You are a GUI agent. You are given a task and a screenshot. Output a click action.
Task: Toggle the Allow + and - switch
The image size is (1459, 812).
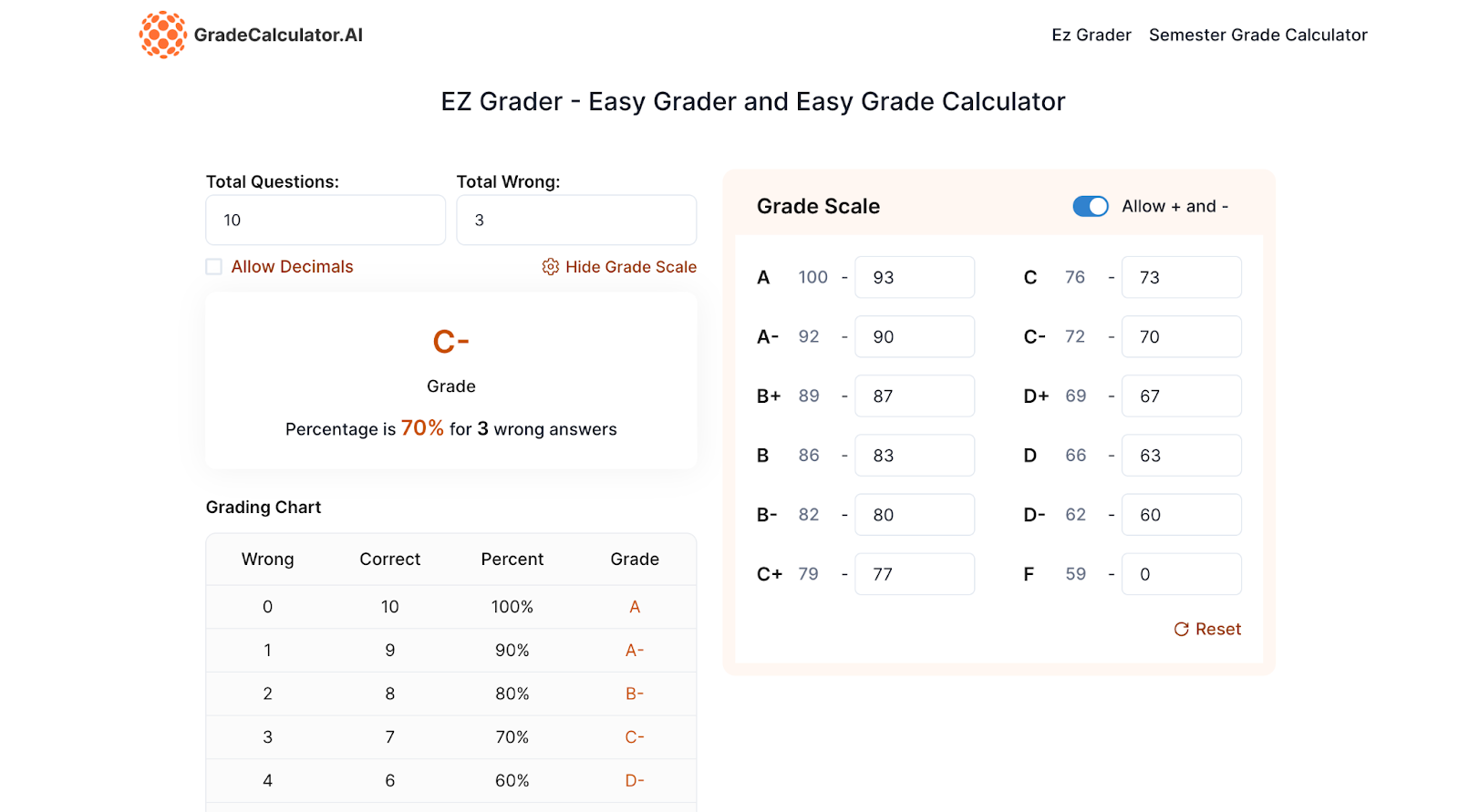point(1091,207)
